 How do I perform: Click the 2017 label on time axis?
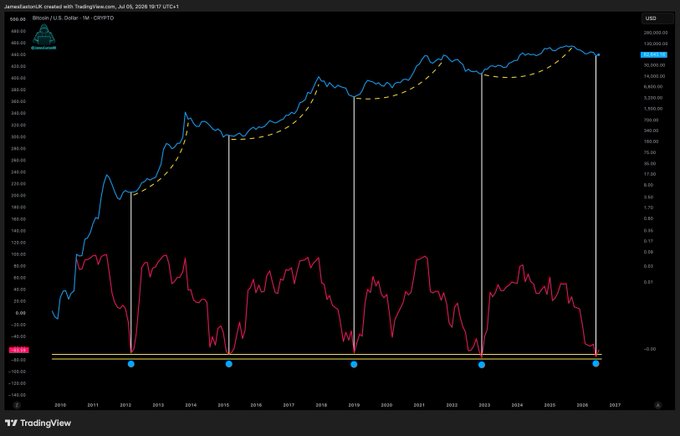click(x=289, y=405)
